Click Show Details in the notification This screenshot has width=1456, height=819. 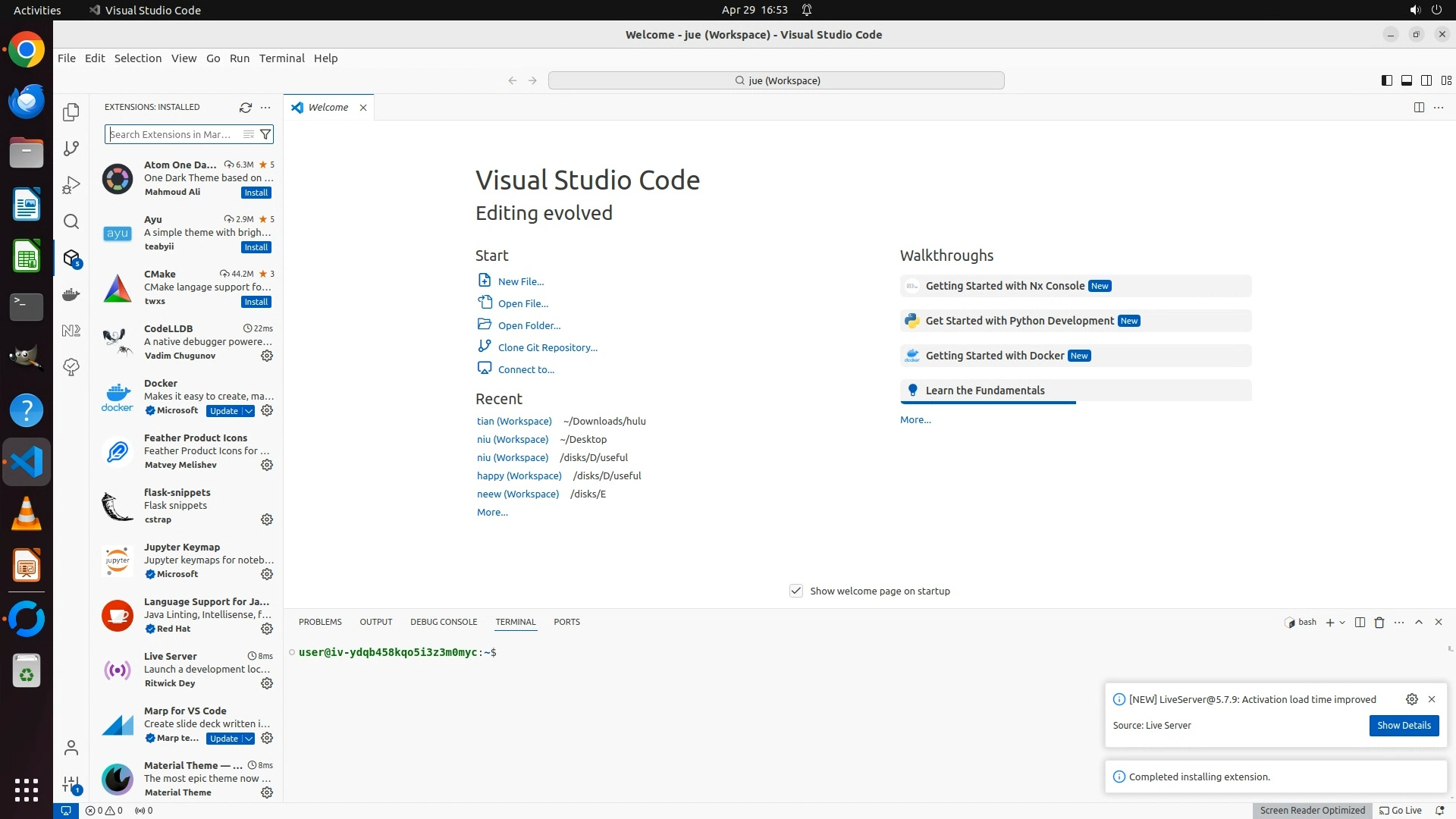(1404, 726)
